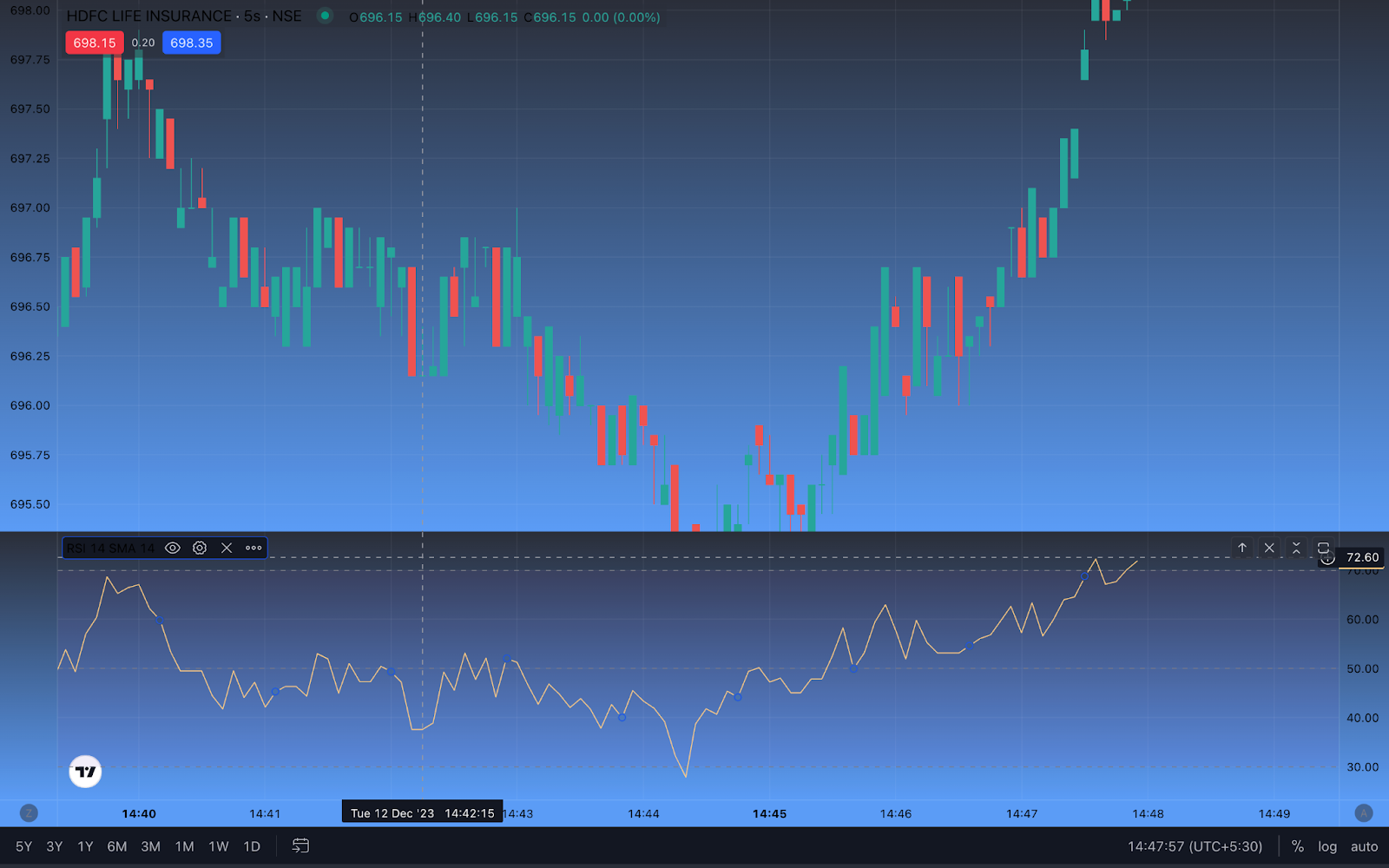This screenshot has width=1389, height=868.
Task: Toggle percent scale mode
Action: (1298, 846)
